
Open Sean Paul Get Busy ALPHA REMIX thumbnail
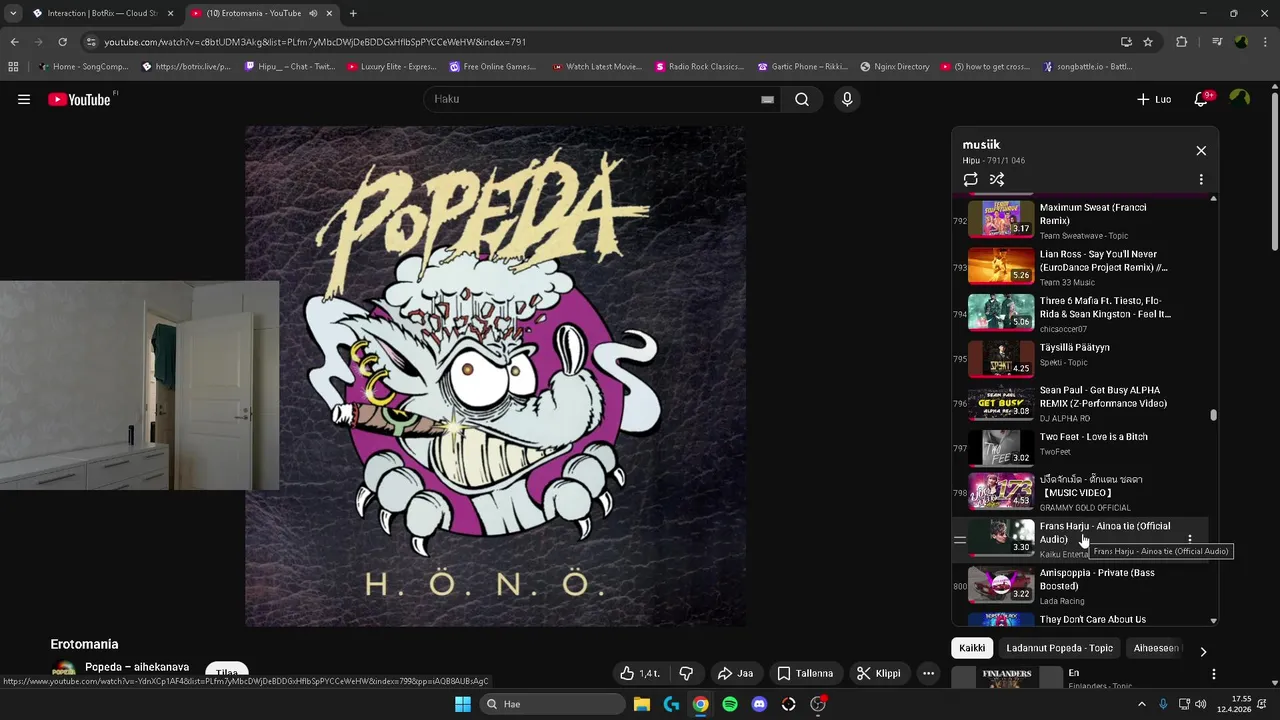[1001, 403]
